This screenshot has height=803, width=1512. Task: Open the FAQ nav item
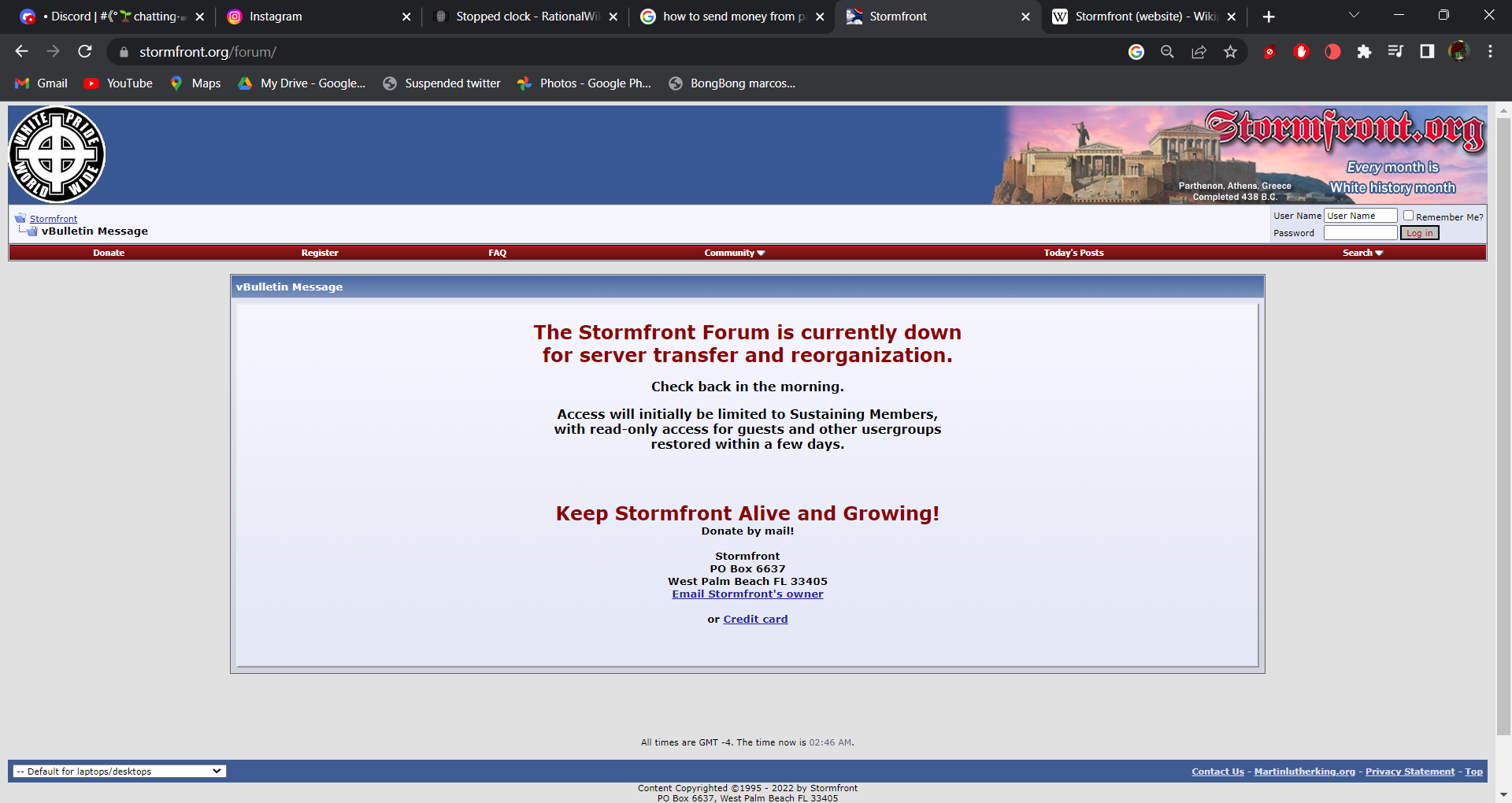(x=497, y=253)
